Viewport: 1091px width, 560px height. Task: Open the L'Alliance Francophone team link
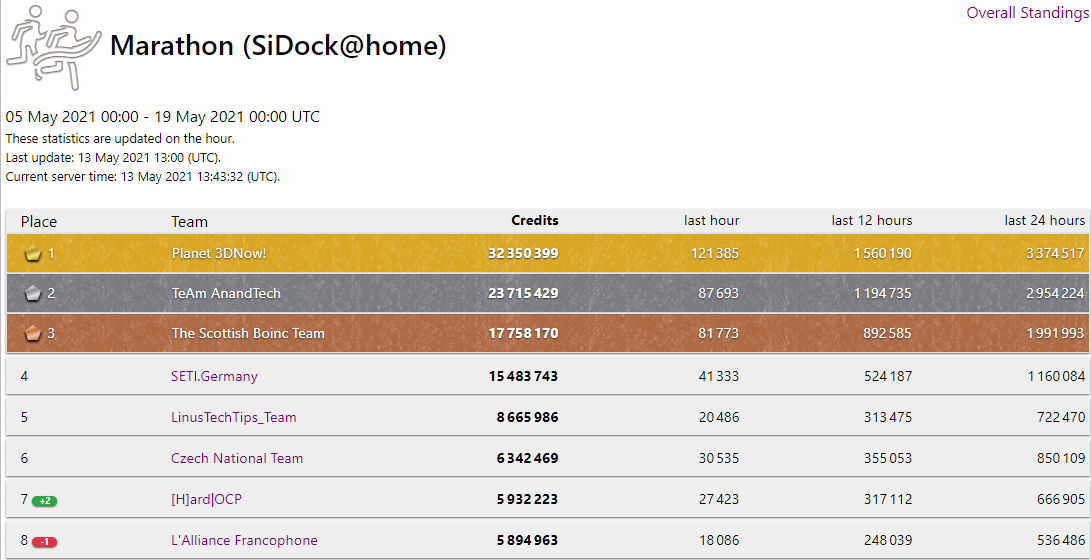[x=244, y=541]
